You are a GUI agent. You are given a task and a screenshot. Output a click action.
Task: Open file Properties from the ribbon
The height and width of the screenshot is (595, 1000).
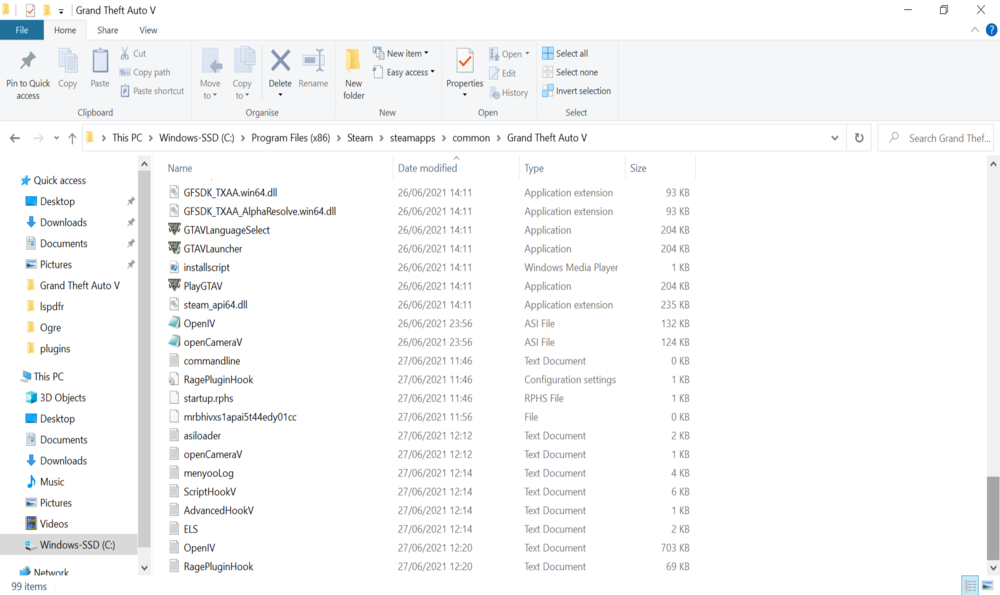463,70
